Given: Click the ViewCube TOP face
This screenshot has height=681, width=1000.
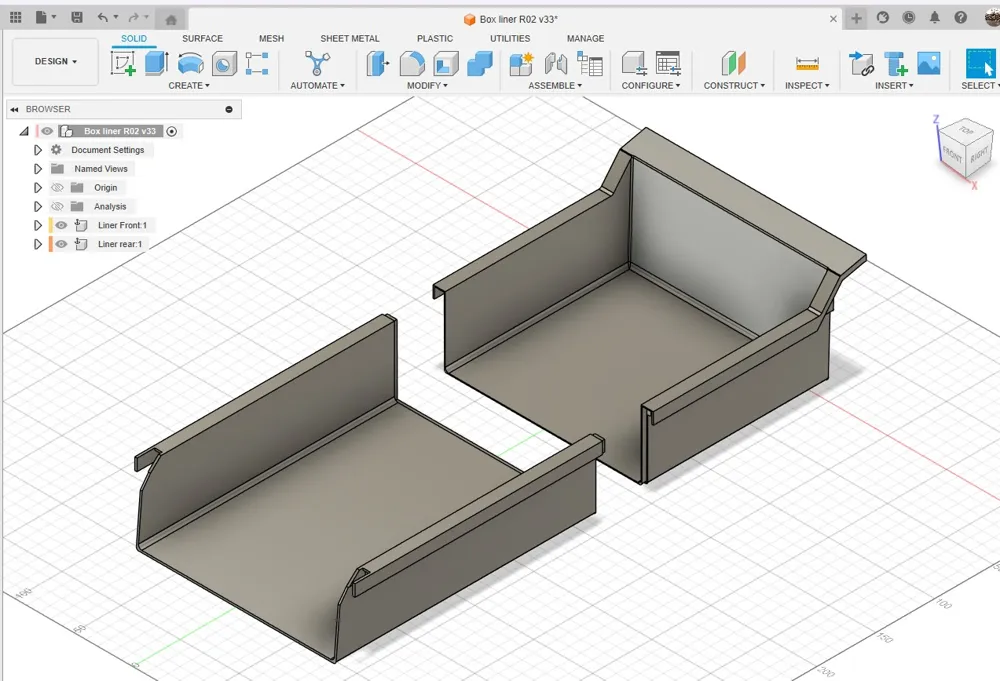Looking at the screenshot, I should pos(967,131).
